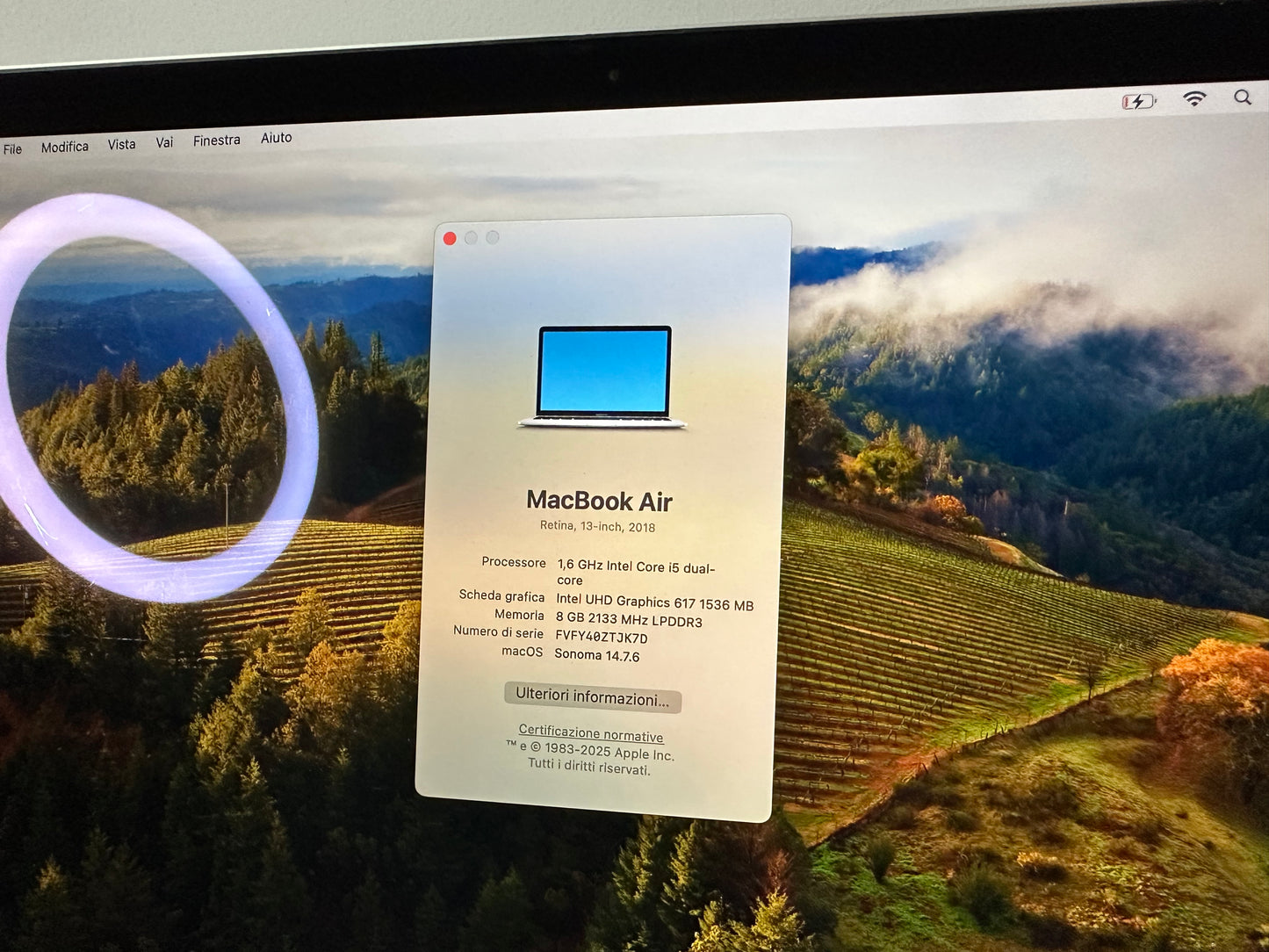Click the MacBook Air title text

pos(599,501)
